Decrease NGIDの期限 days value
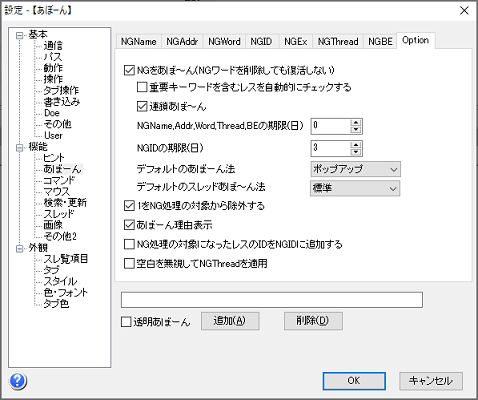 point(356,152)
